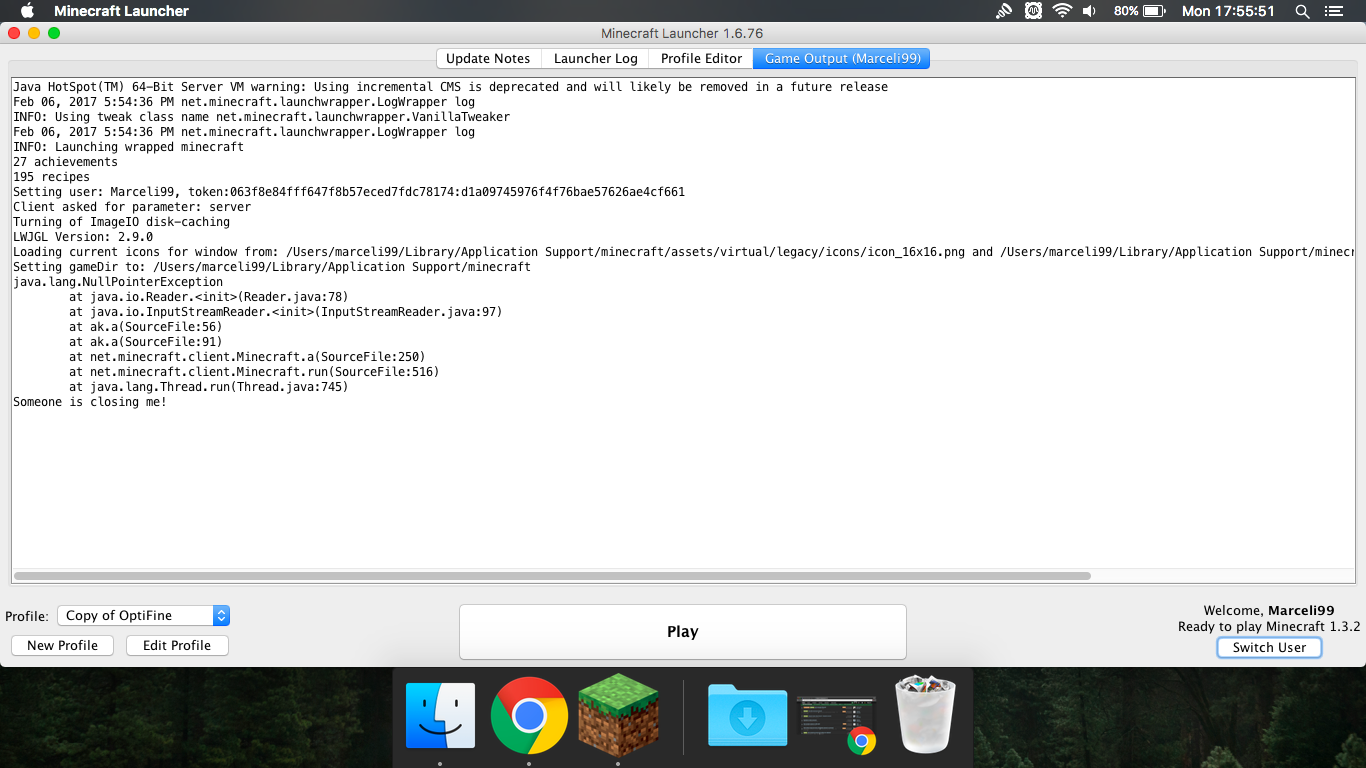The image size is (1366, 768).
Task: Click the Java HotSpot warning line
Action: 450,87
